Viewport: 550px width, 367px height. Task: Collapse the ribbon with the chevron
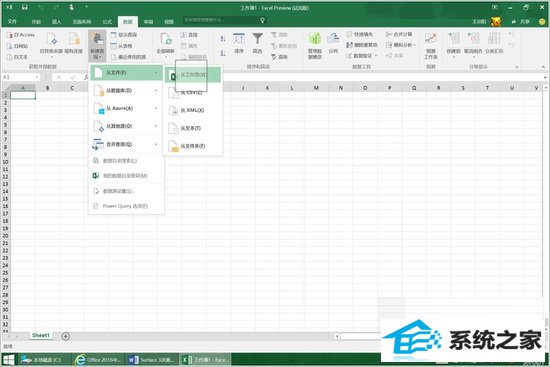coord(543,67)
